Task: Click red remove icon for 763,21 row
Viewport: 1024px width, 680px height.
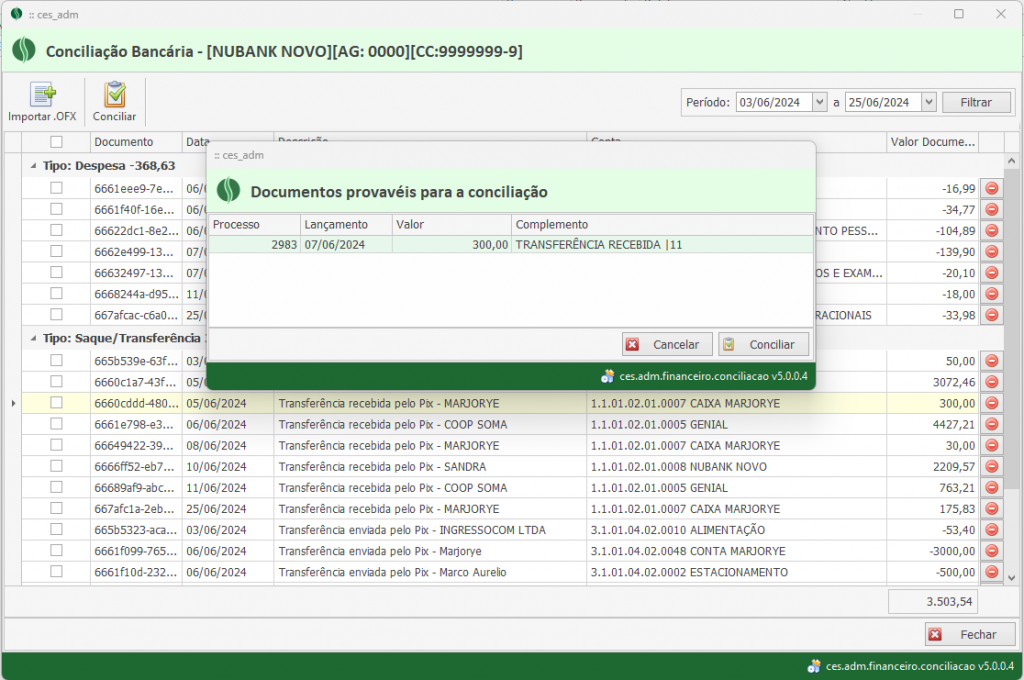Action: pos(991,487)
